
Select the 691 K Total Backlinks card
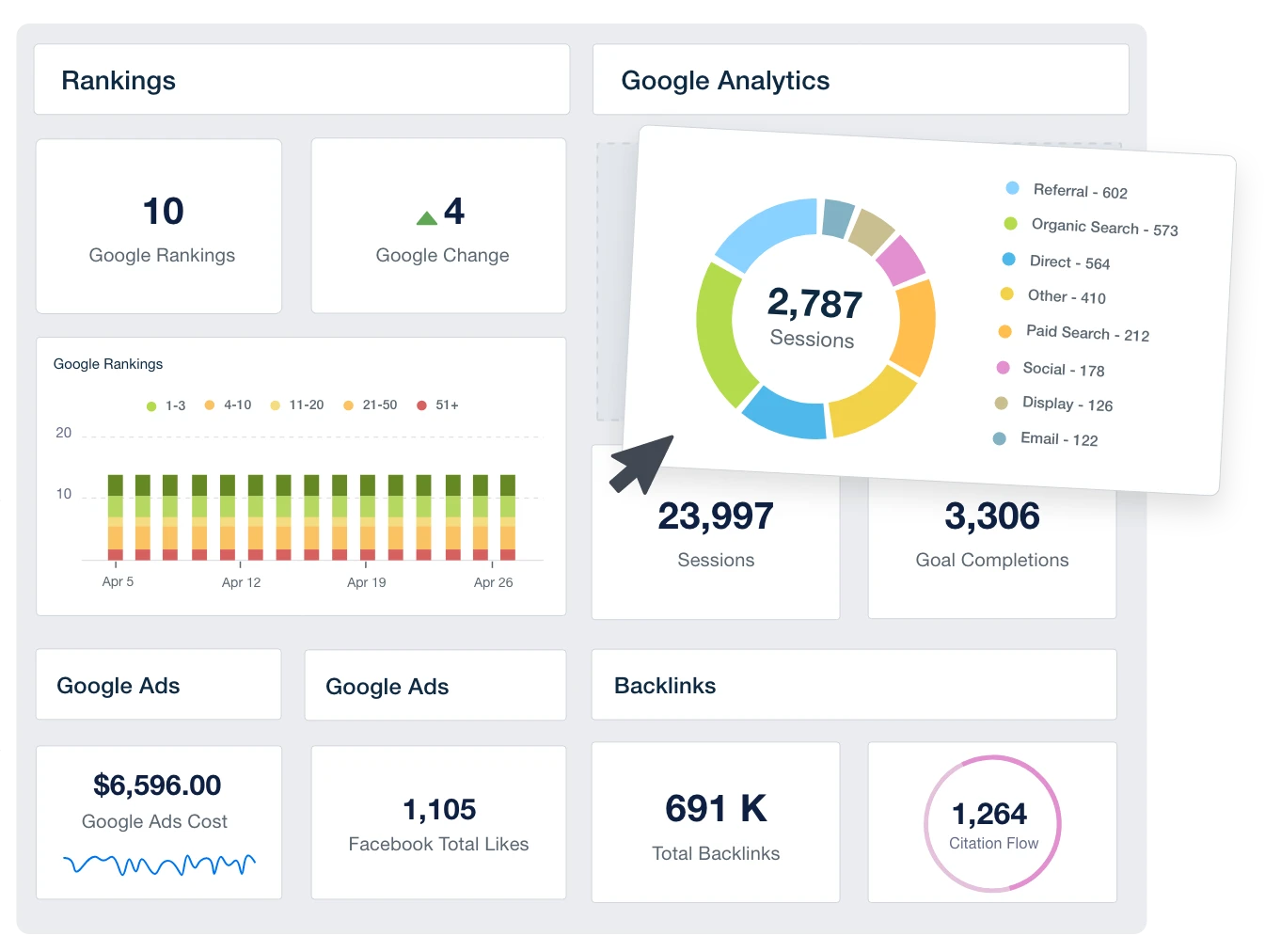[x=716, y=822]
